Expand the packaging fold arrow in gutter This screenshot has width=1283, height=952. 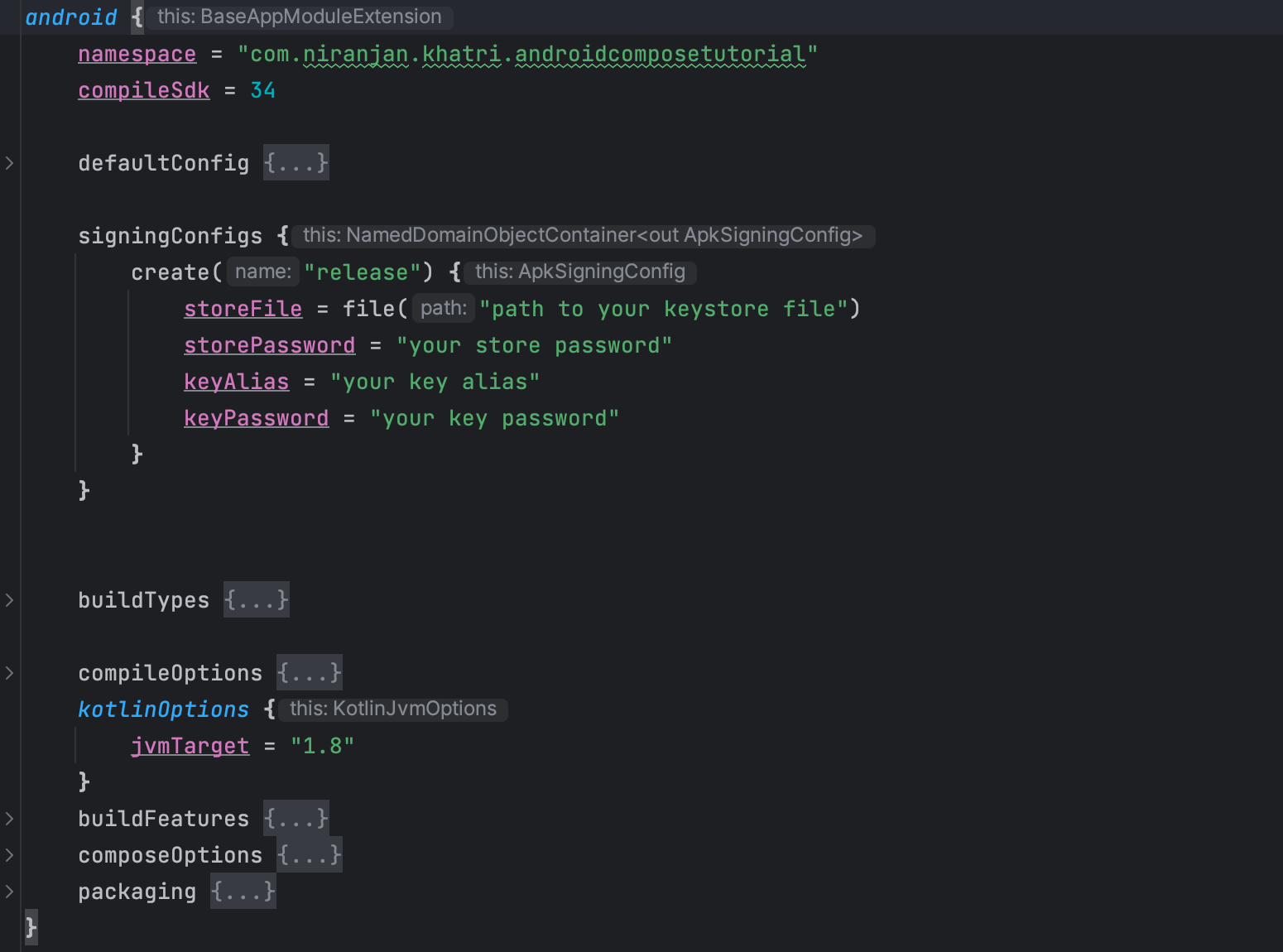click(9, 892)
